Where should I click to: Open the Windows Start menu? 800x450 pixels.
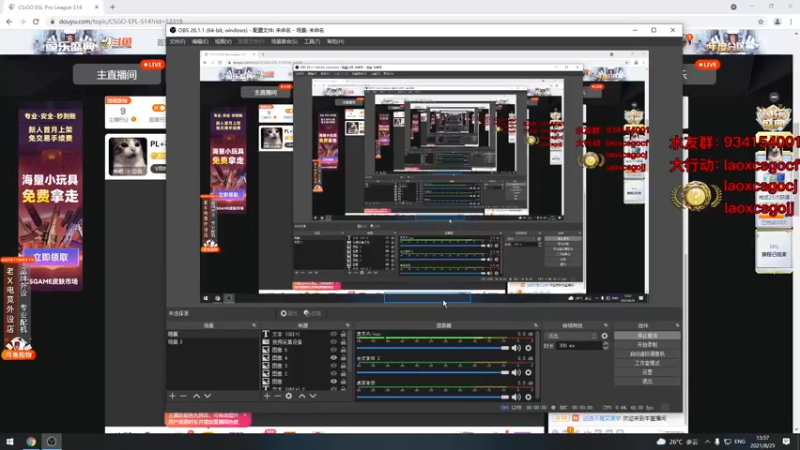pos(10,441)
